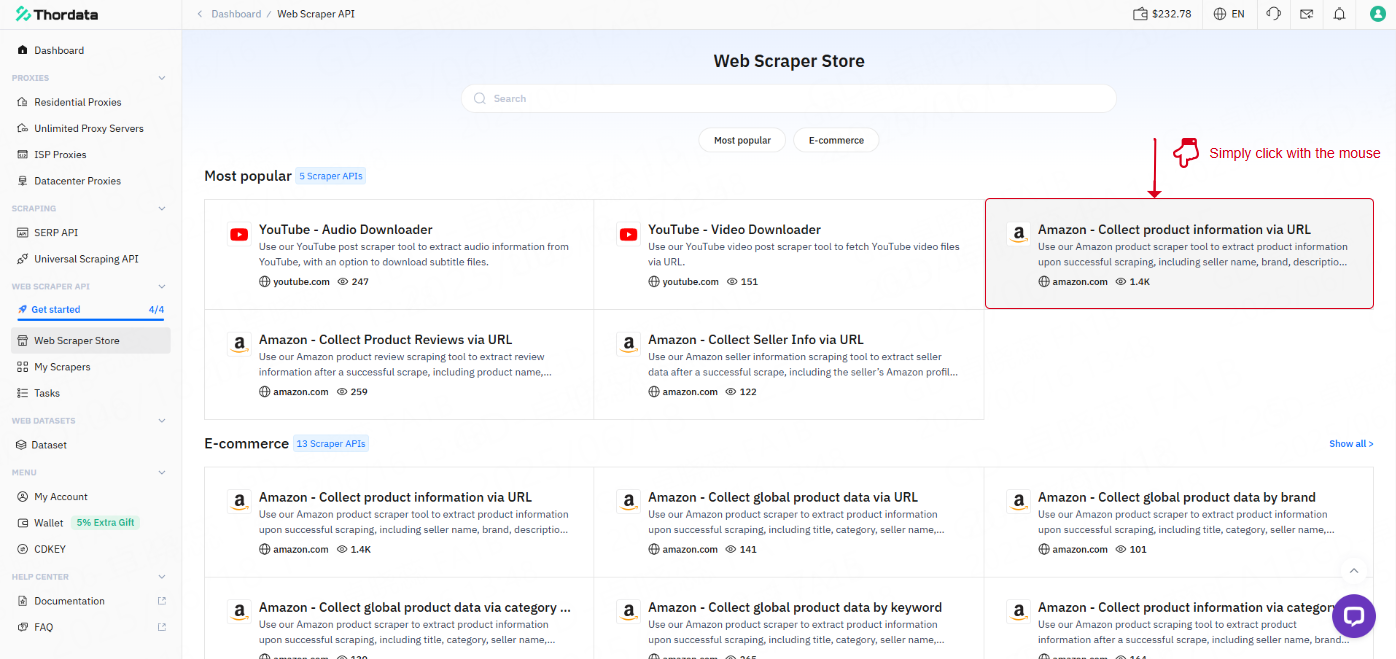
Task: Collapse the WEB DATASETS section
Action: point(162,421)
